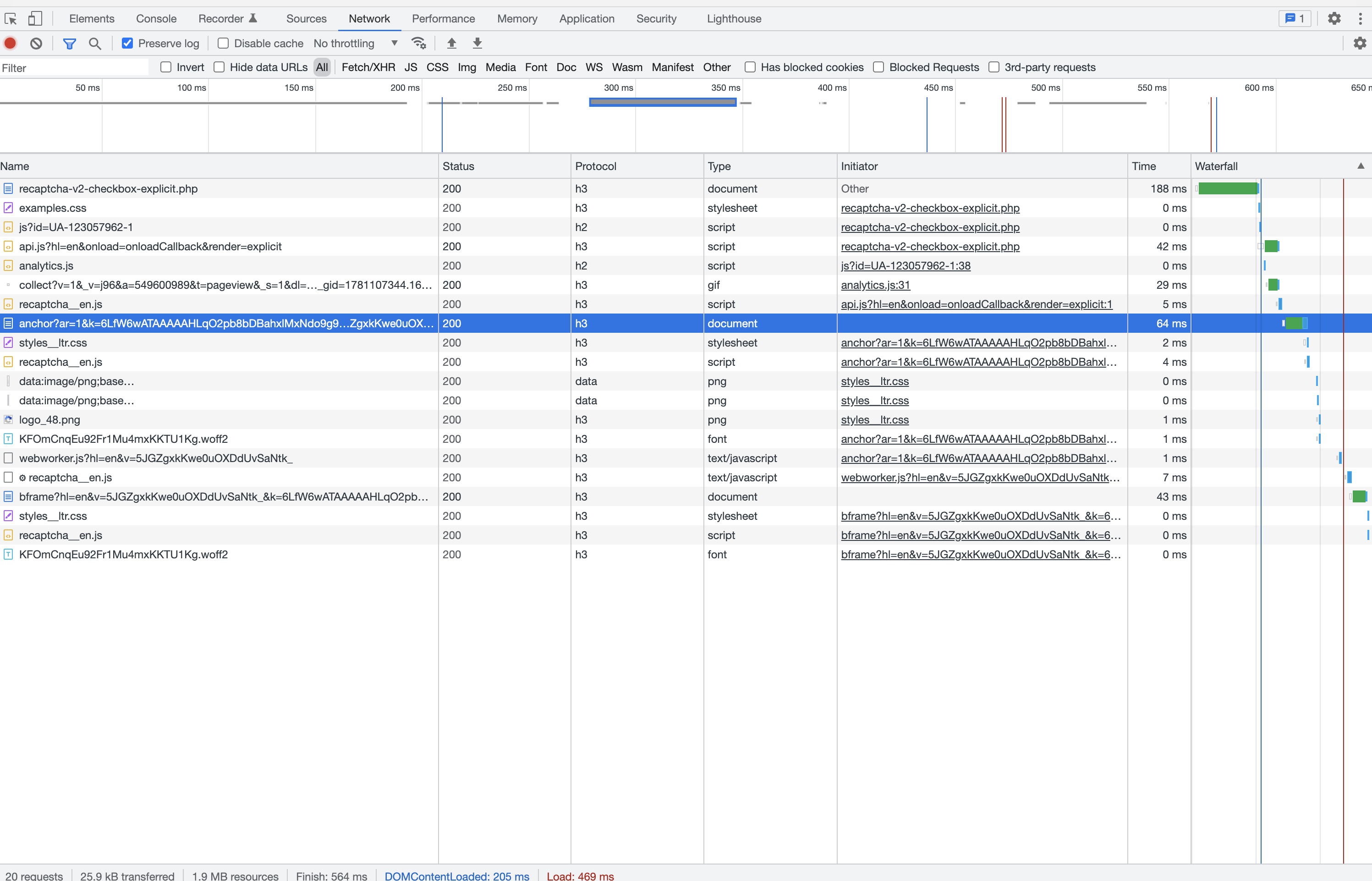
Task: Type in the Filter input field
Action: click(74, 67)
